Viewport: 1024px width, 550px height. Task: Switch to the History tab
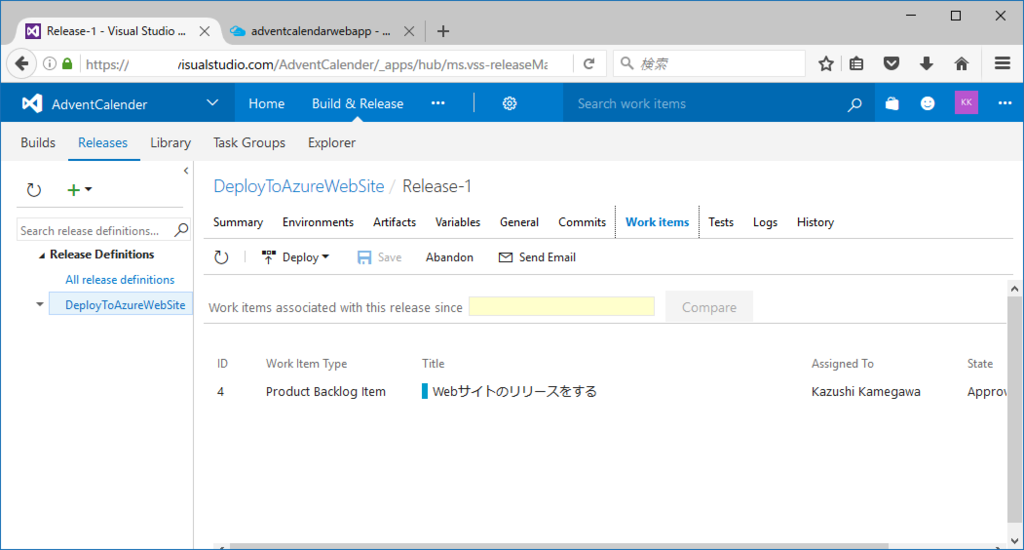click(x=815, y=222)
